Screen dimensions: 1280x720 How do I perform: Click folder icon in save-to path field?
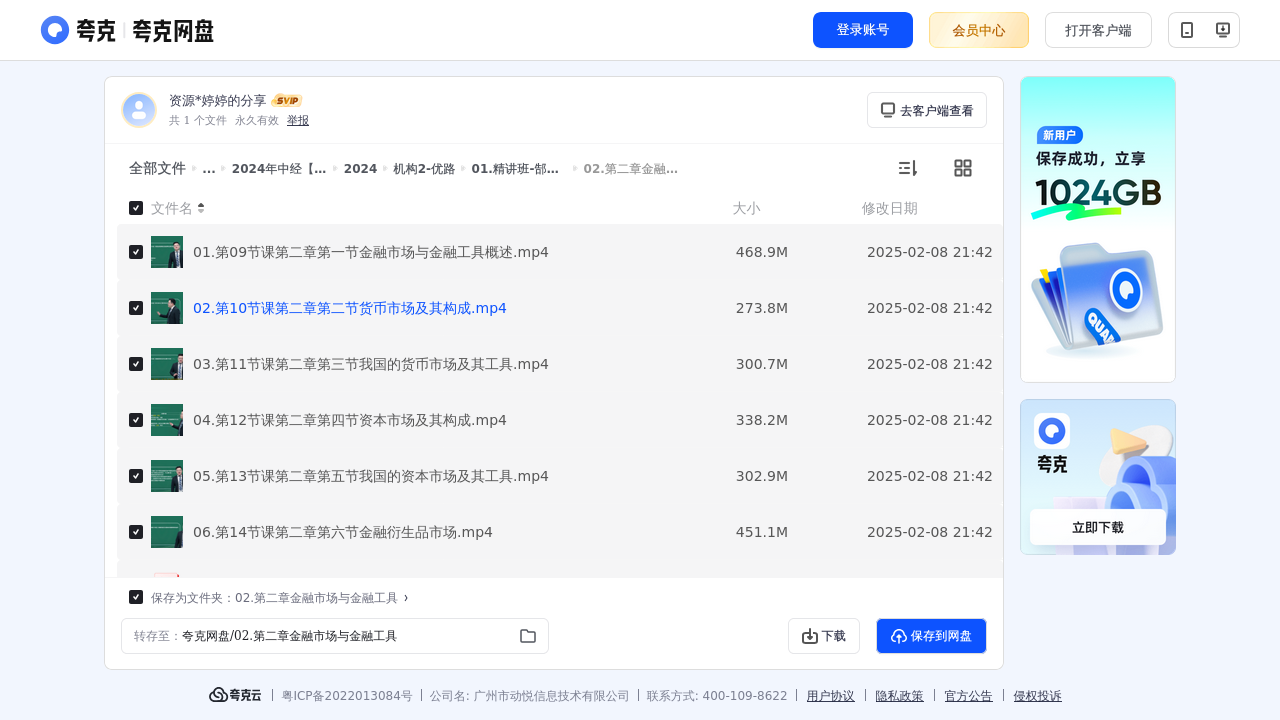click(x=528, y=636)
